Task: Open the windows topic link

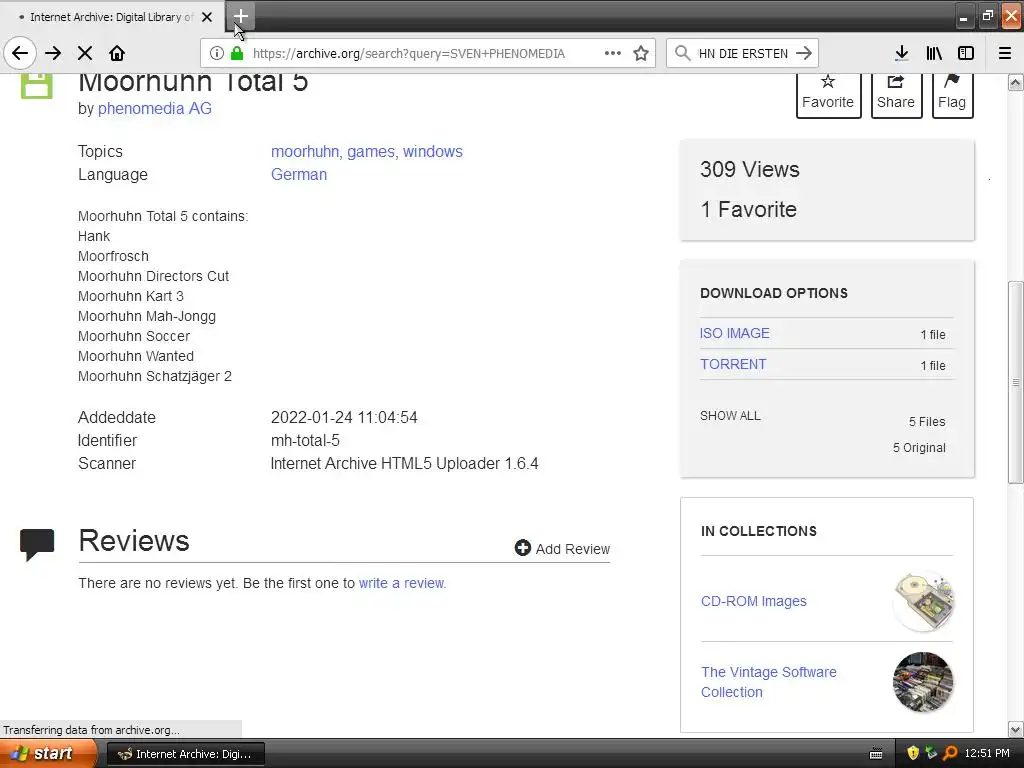Action: pos(432,152)
